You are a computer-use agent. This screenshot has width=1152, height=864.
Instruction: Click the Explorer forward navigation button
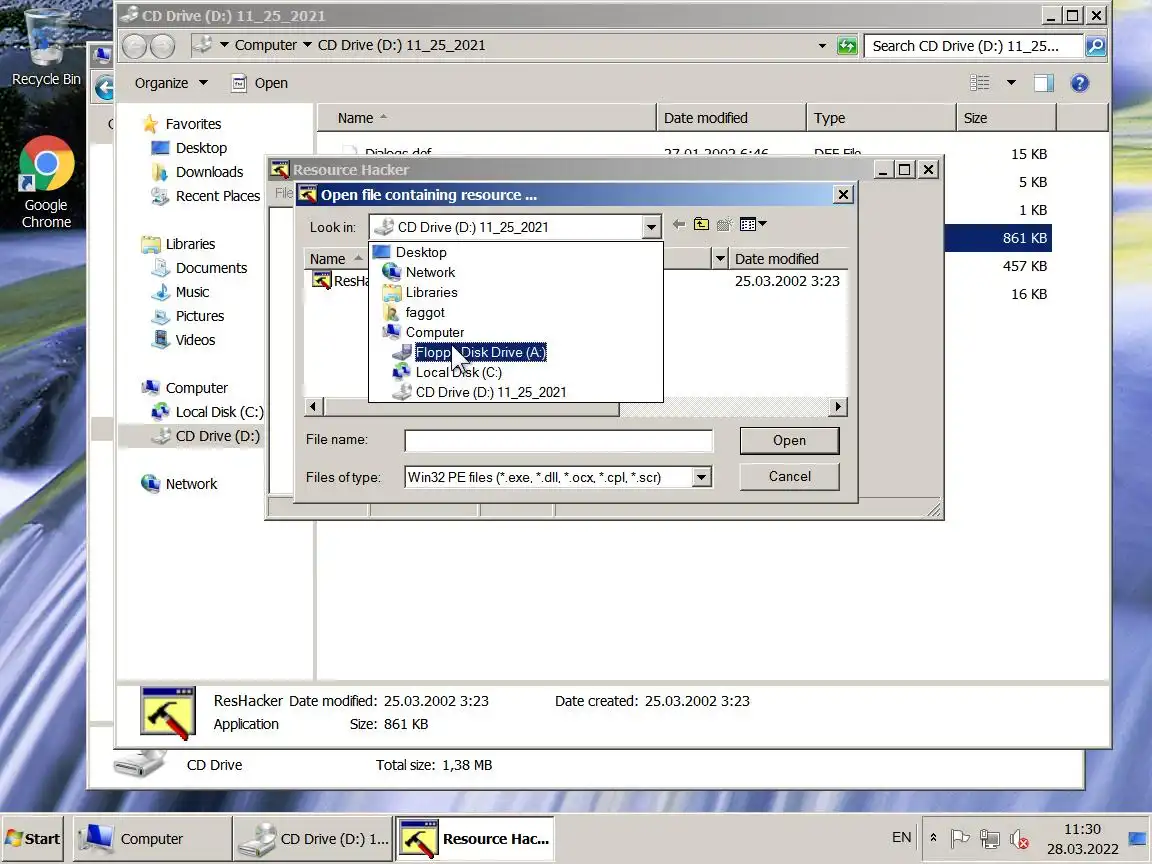point(162,46)
